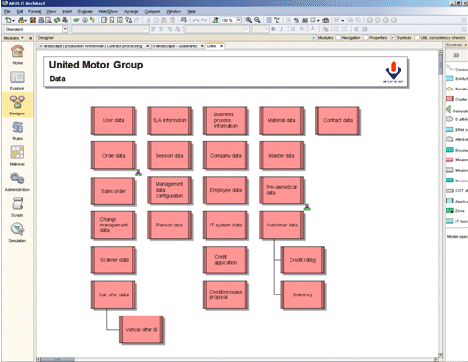Open the Format menu

pyautogui.click(x=34, y=11)
